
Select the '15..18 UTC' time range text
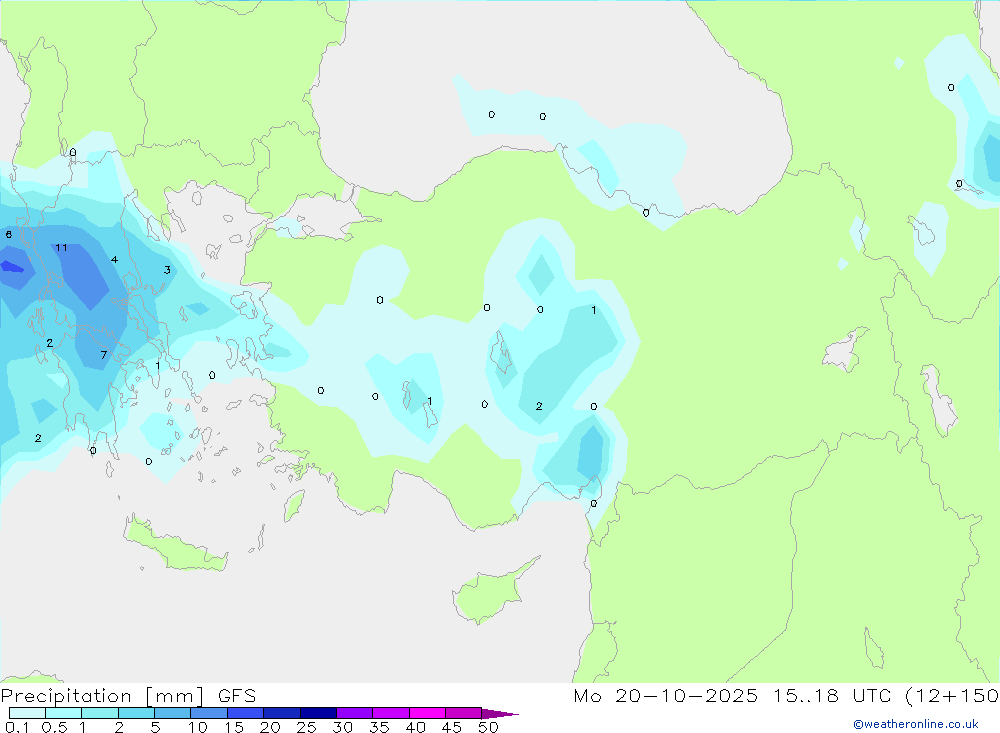(830, 696)
